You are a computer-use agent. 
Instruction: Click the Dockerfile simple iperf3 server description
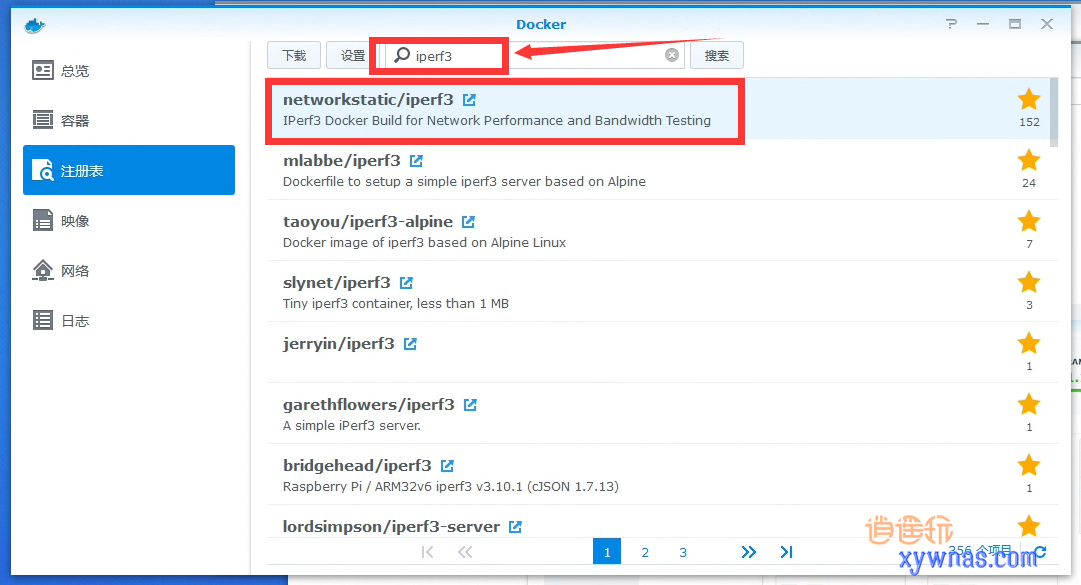(464, 182)
